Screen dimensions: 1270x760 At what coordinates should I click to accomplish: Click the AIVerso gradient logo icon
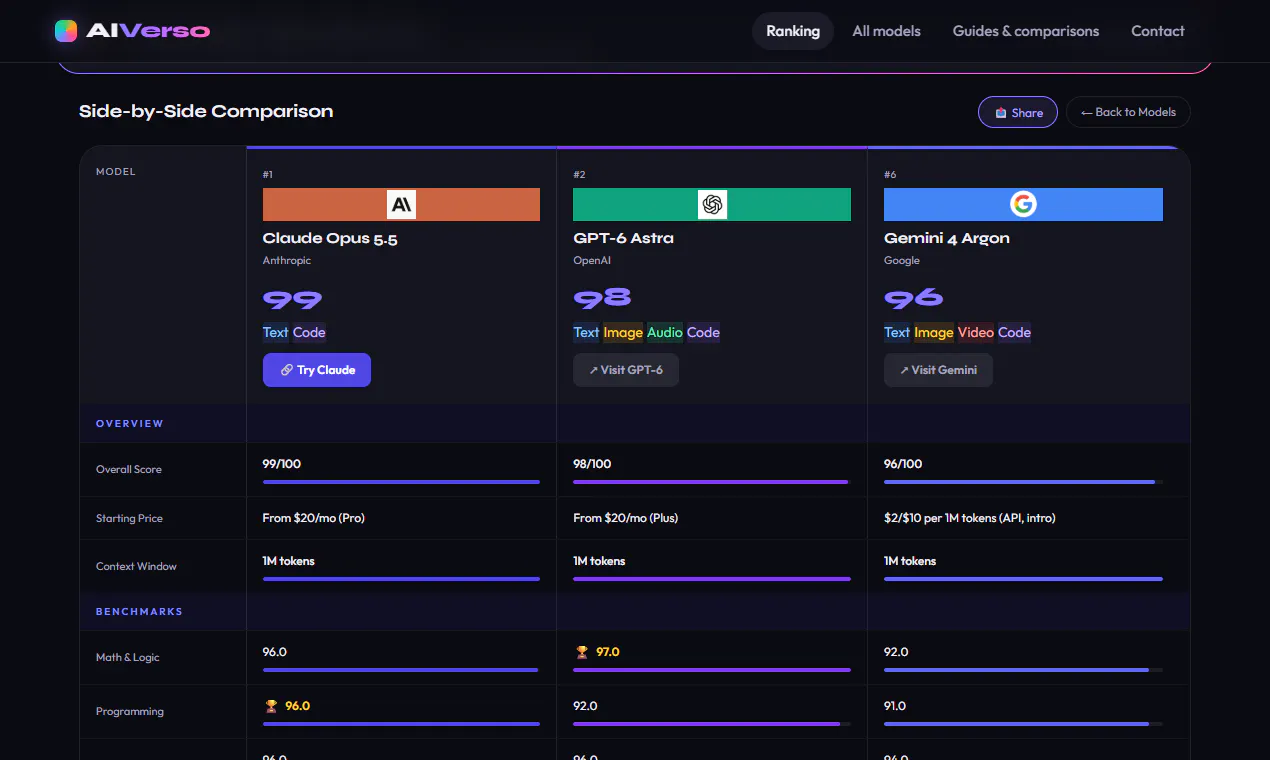click(66, 31)
